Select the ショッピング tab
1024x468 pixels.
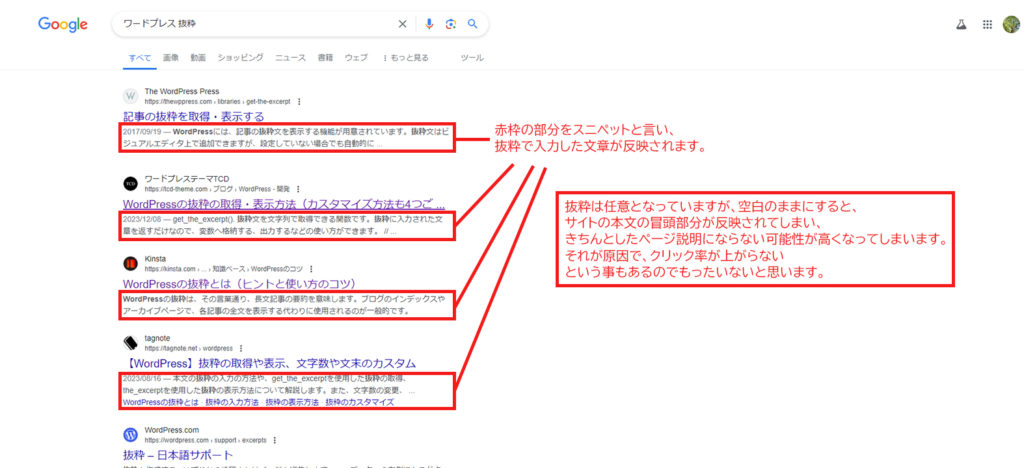(x=240, y=58)
